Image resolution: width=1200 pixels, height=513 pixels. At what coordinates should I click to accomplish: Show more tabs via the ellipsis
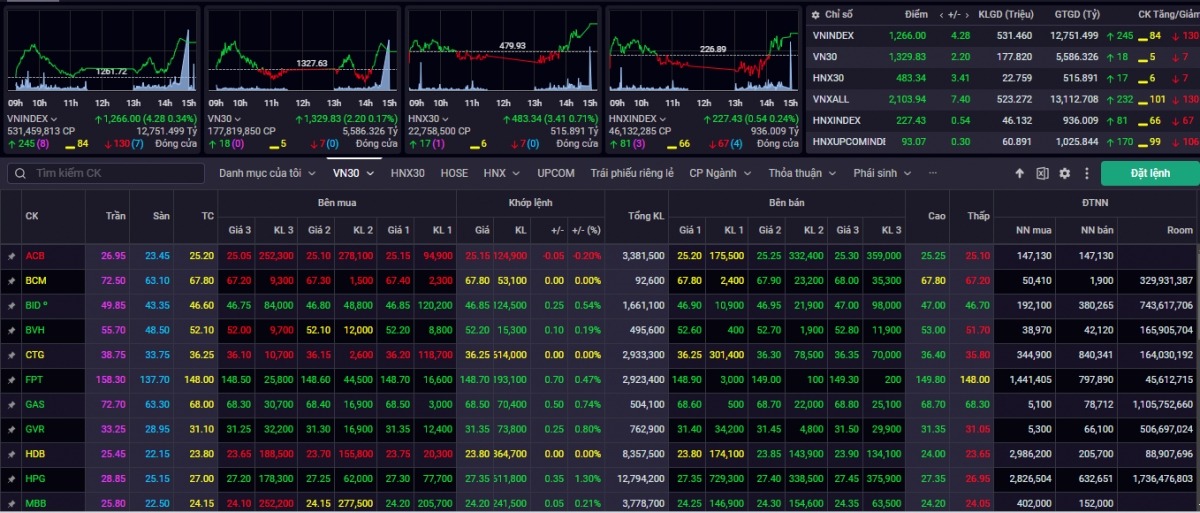(x=933, y=173)
